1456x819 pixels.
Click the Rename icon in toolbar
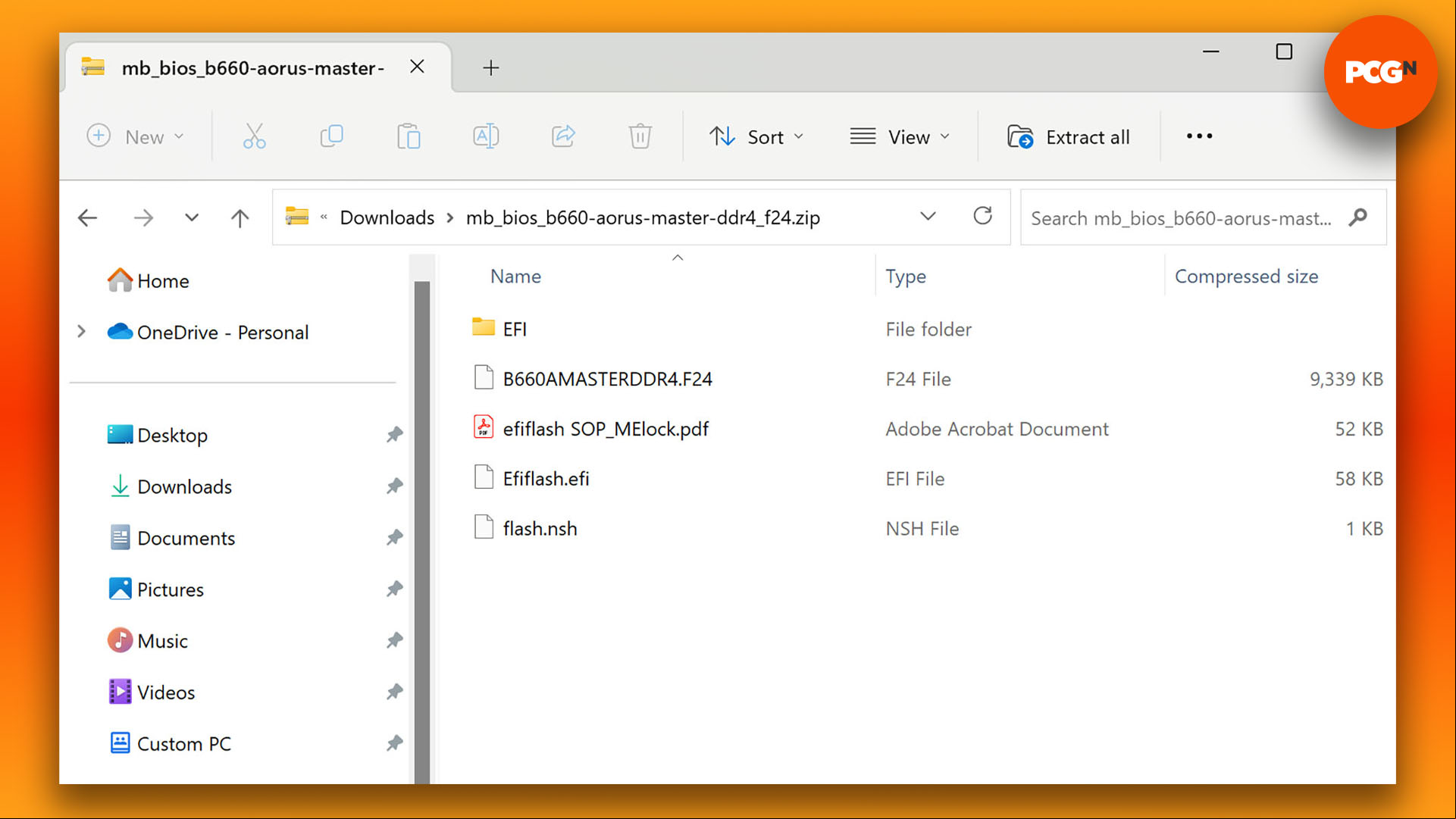486,136
